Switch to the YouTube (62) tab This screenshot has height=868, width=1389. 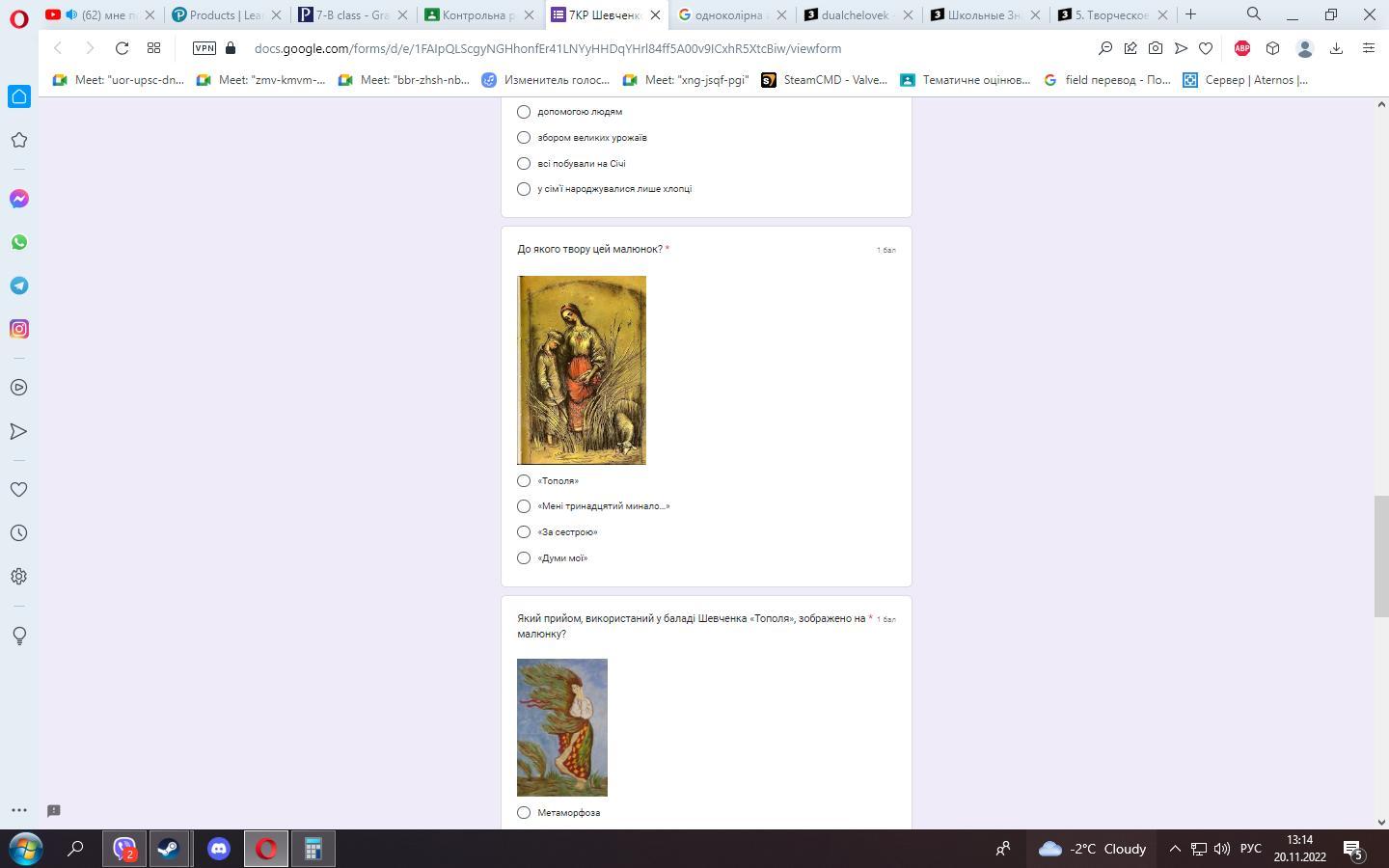[100, 14]
